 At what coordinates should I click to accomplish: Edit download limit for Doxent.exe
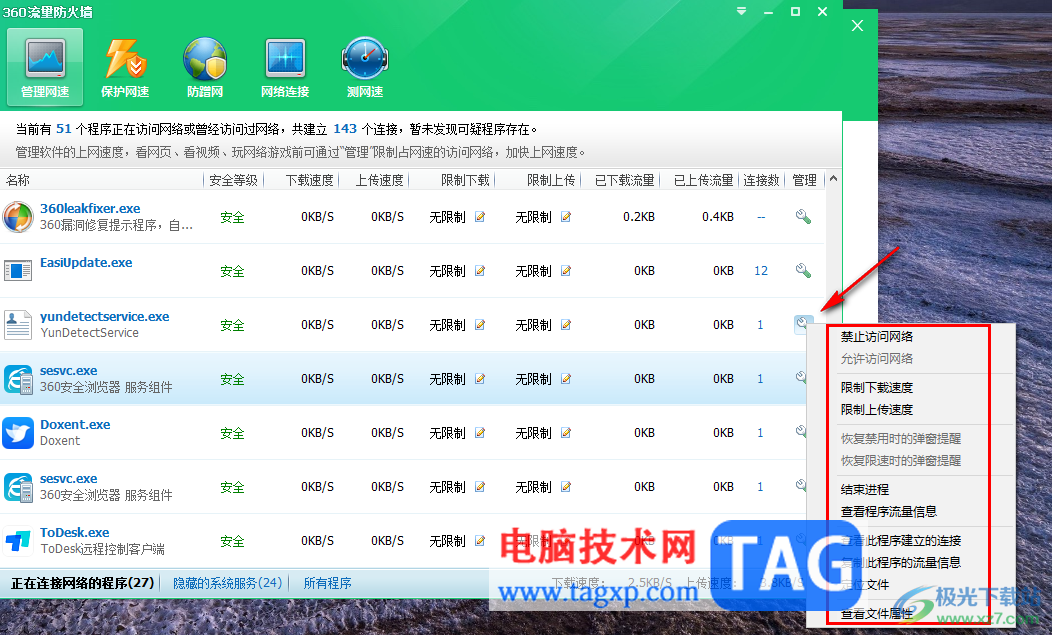click(480, 433)
